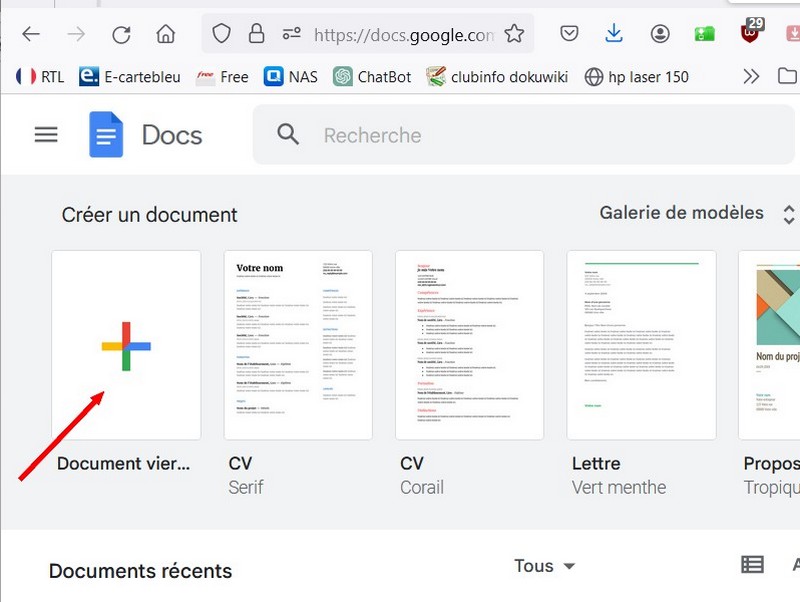Viewport: 800px width, 602px height.
Task: Reload the page with the refresh icon
Action: click(121, 35)
